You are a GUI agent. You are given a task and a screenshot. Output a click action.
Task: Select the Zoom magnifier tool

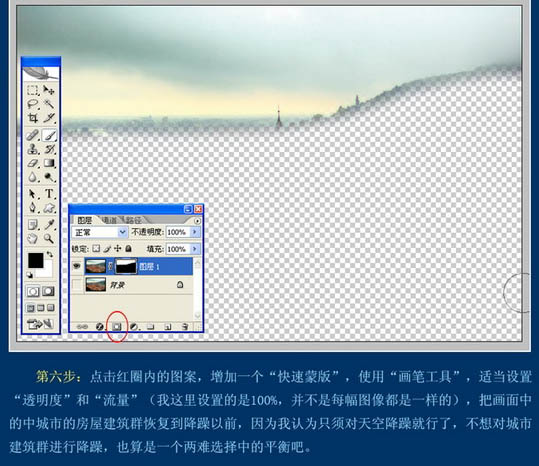point(49,238)
